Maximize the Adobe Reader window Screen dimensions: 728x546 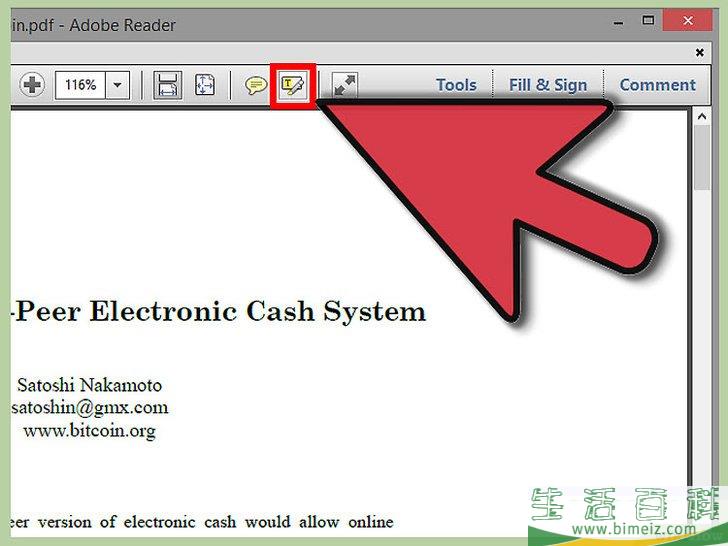pos(648,20)
